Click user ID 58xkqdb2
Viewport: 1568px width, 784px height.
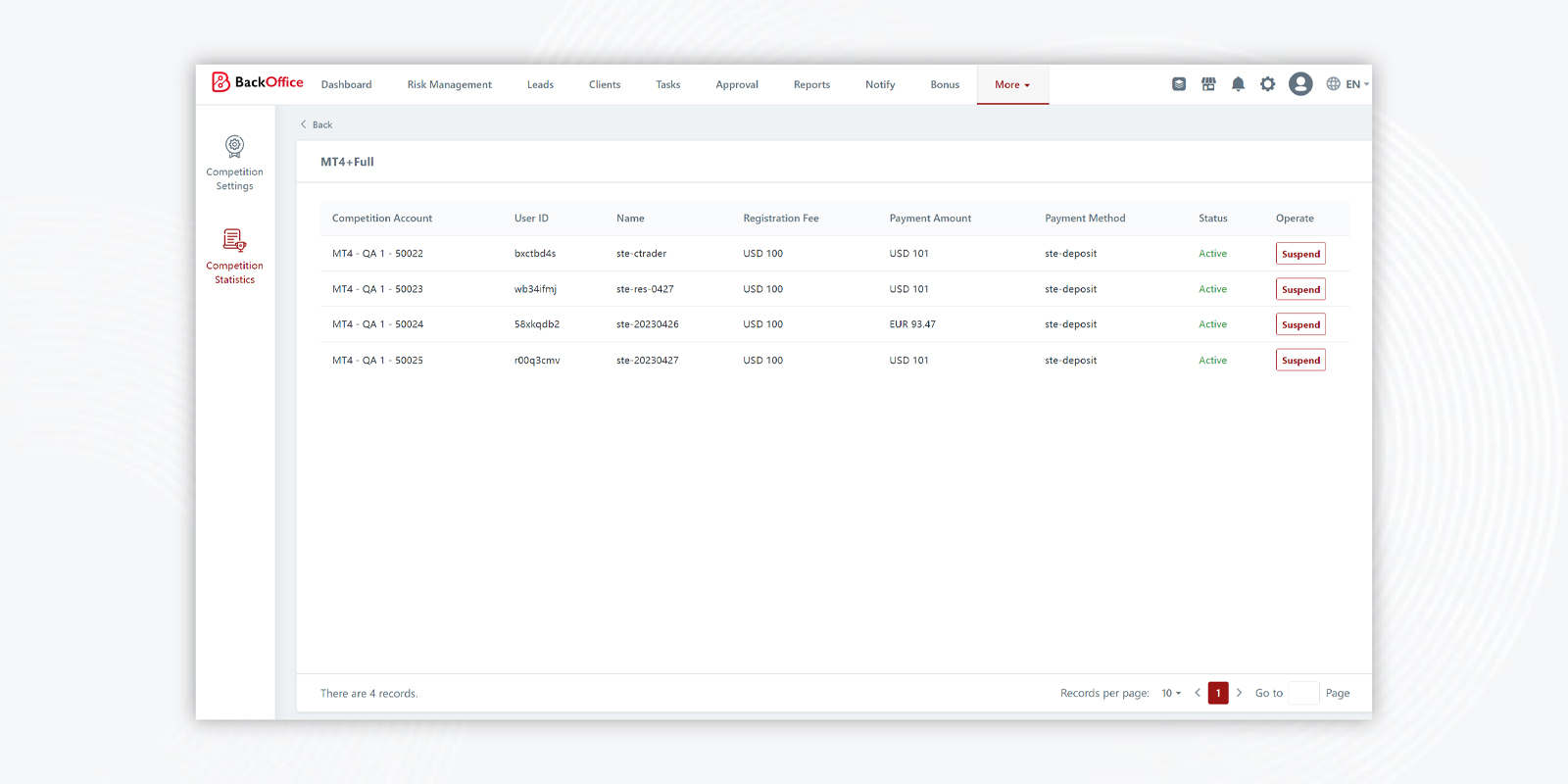click(x=537, y=324)
